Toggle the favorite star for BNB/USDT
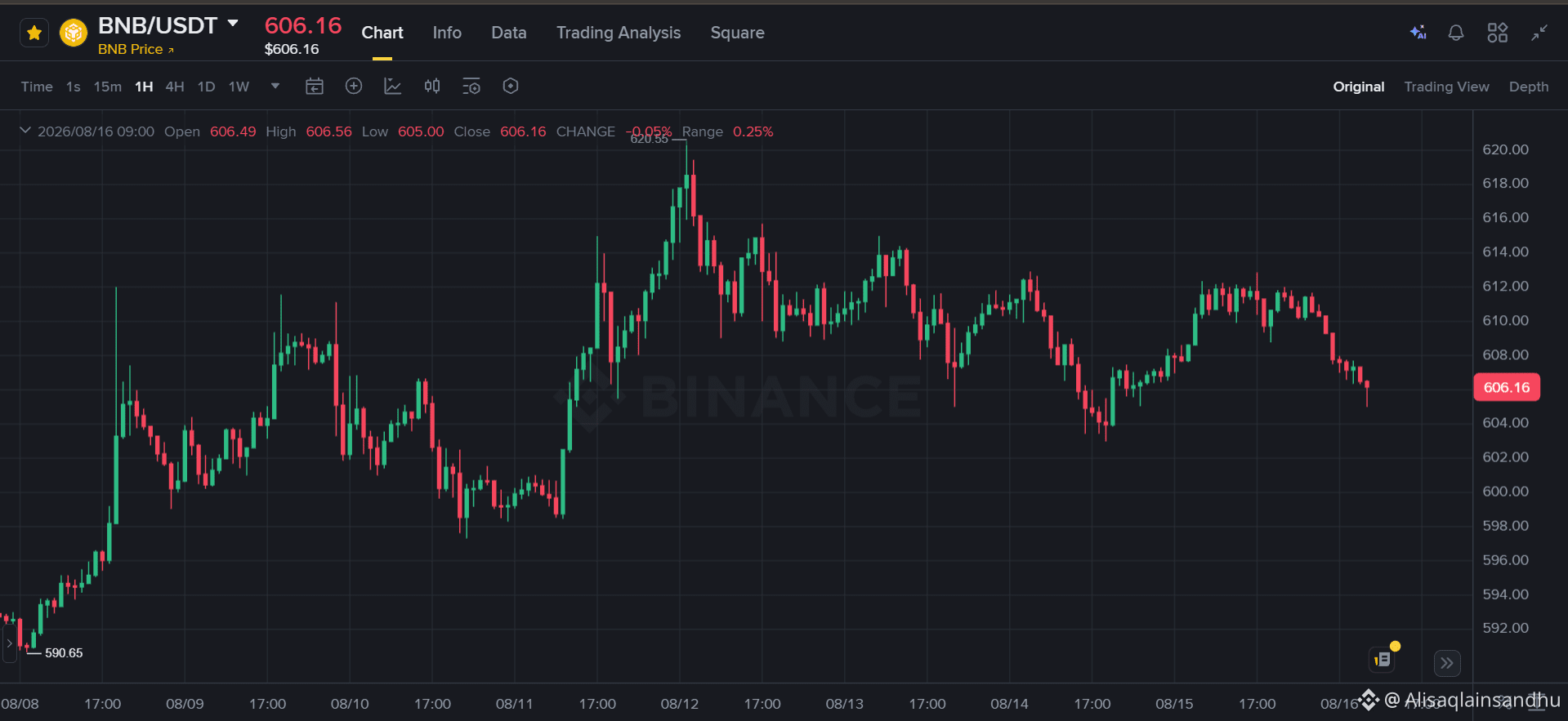The image size is (1568, 721). (34, 33)
